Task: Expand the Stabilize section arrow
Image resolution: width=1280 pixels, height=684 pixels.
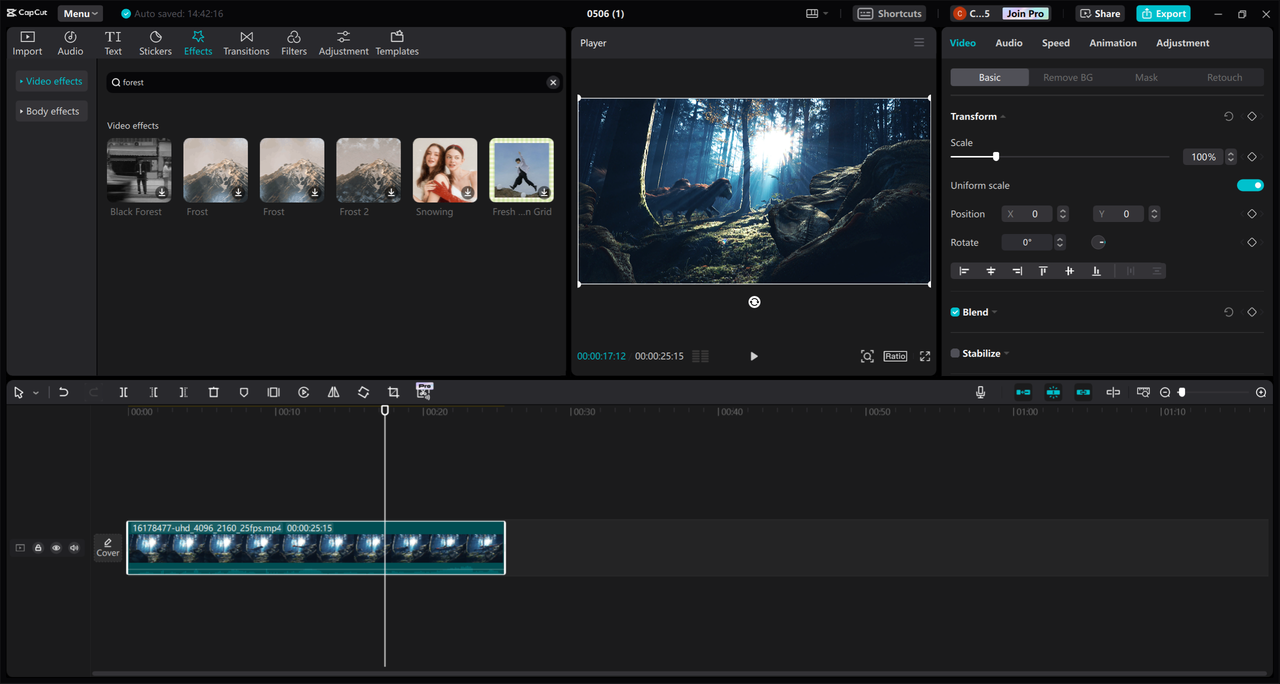Action: tap(1006, 353)
